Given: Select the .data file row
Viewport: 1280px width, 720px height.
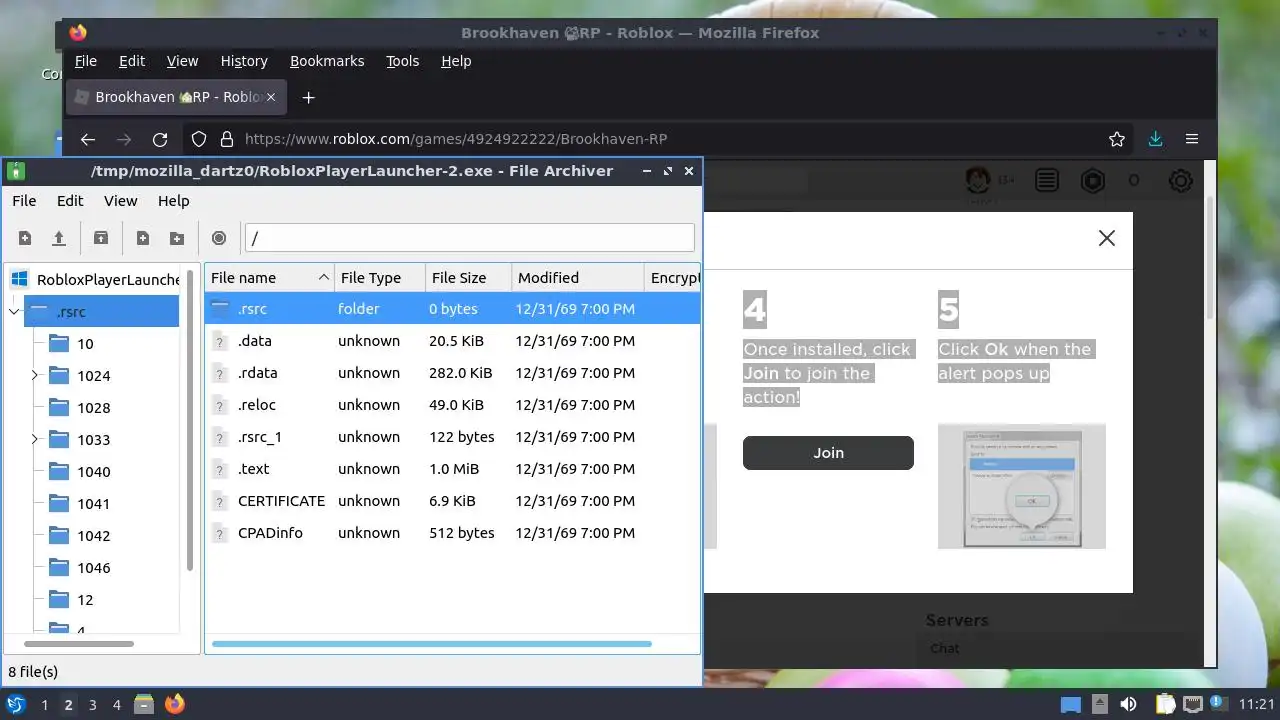Looking at the screenshot, I should (452, 341).
